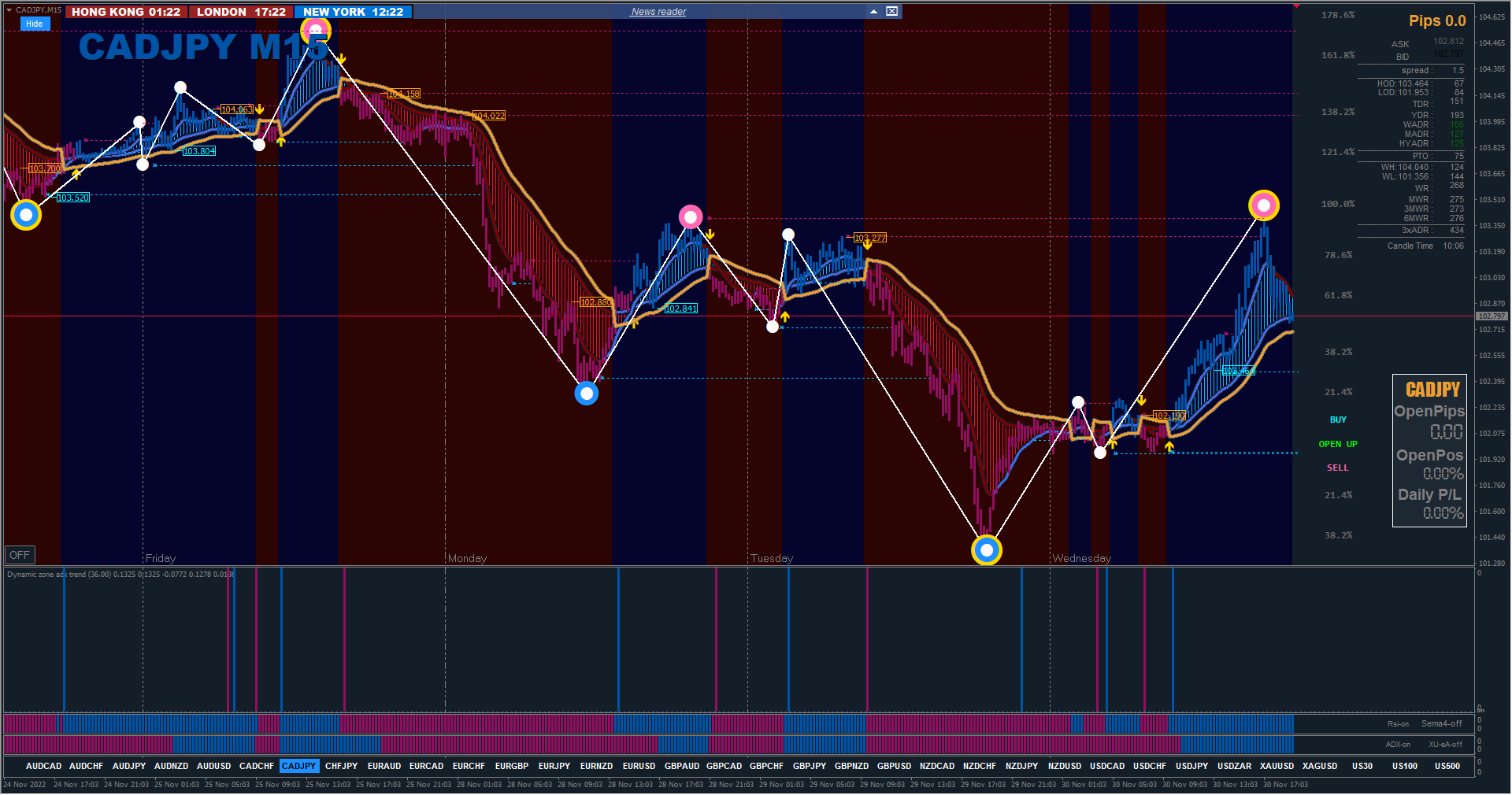Click the BUY label button
This screenshot has height=795, width=1512.
coord(1338,420)
